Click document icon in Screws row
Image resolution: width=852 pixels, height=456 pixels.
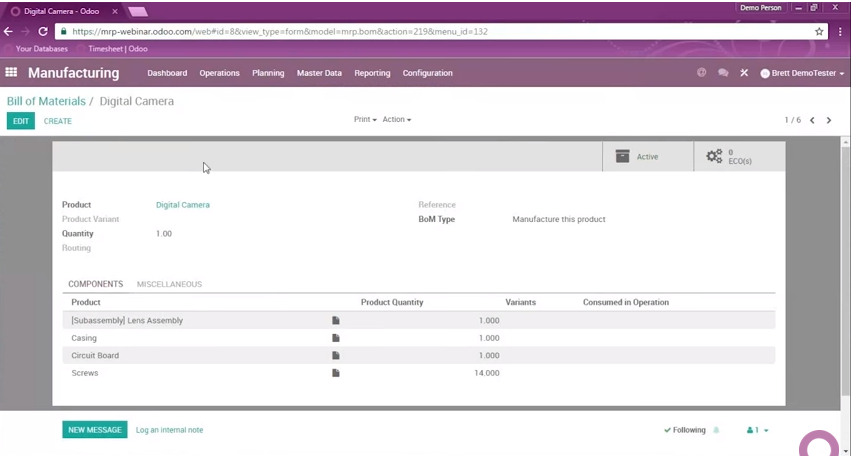pos(336,373)
